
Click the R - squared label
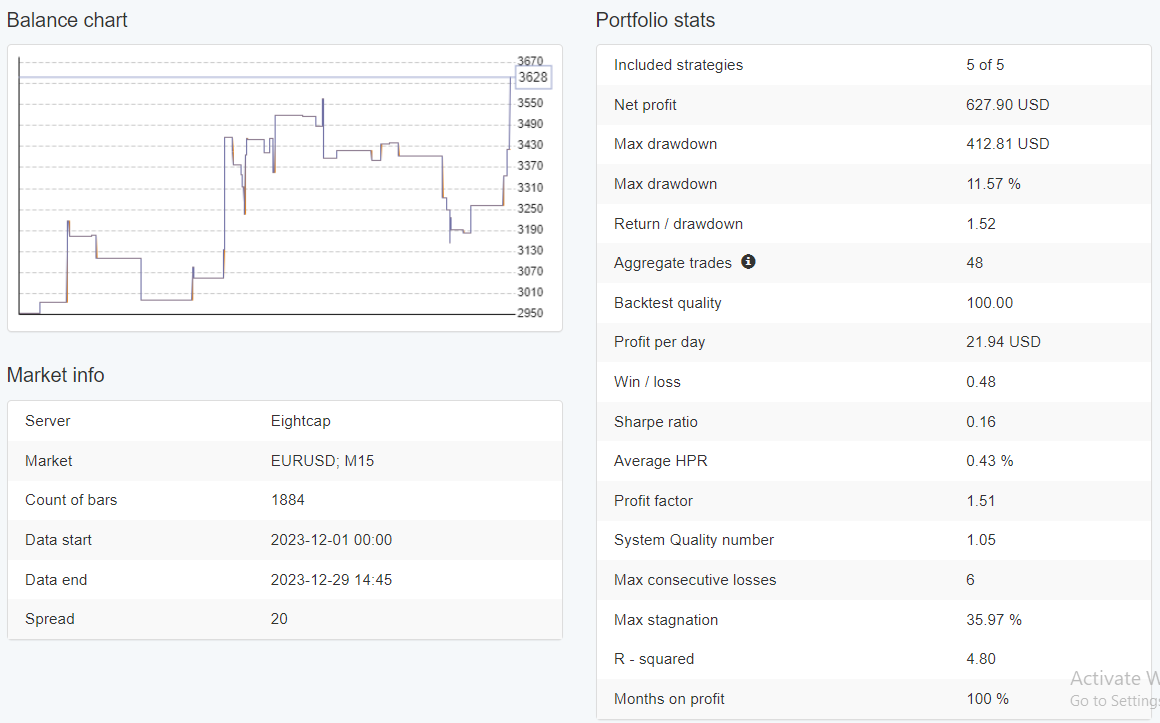point(654,659)
